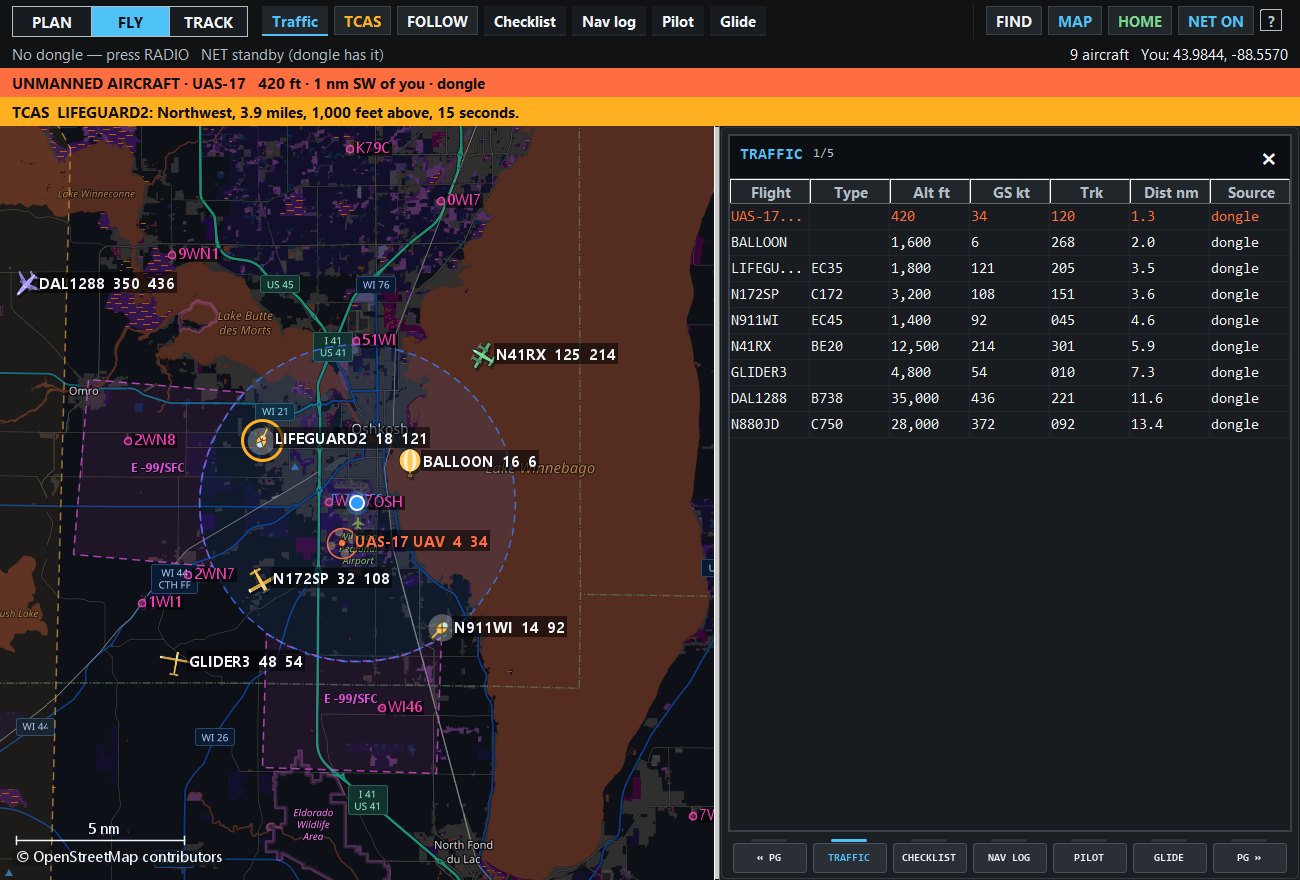Click the UNMANNED AIRCRAFT UAS-17 alert banner
This screenshot has height=880, width=1300.
tap(650, 84)
